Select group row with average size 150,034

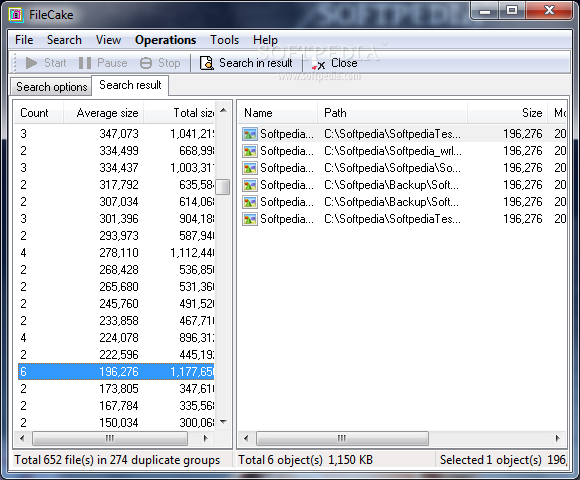coord(116,423)
